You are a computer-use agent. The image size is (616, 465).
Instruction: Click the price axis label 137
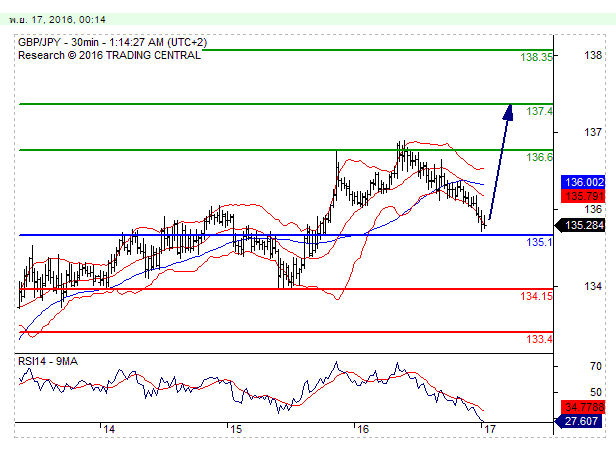593,132
